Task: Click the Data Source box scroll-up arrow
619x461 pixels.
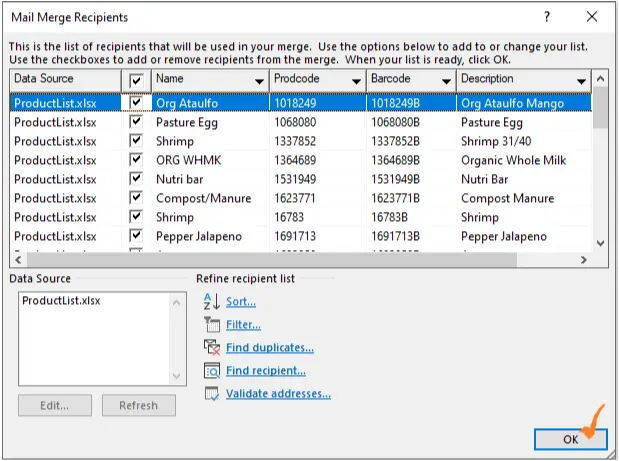Action: coord(176,303)
